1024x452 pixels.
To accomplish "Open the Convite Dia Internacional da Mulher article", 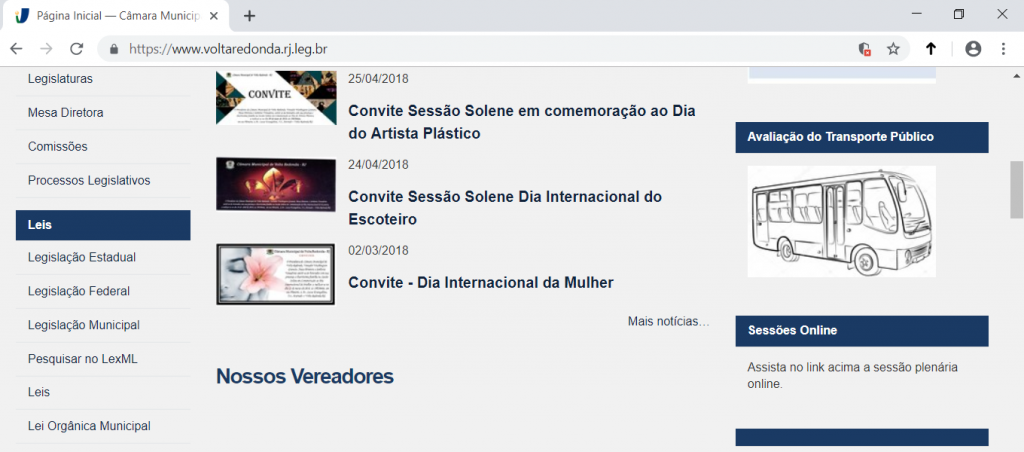I will pos(480,282).
